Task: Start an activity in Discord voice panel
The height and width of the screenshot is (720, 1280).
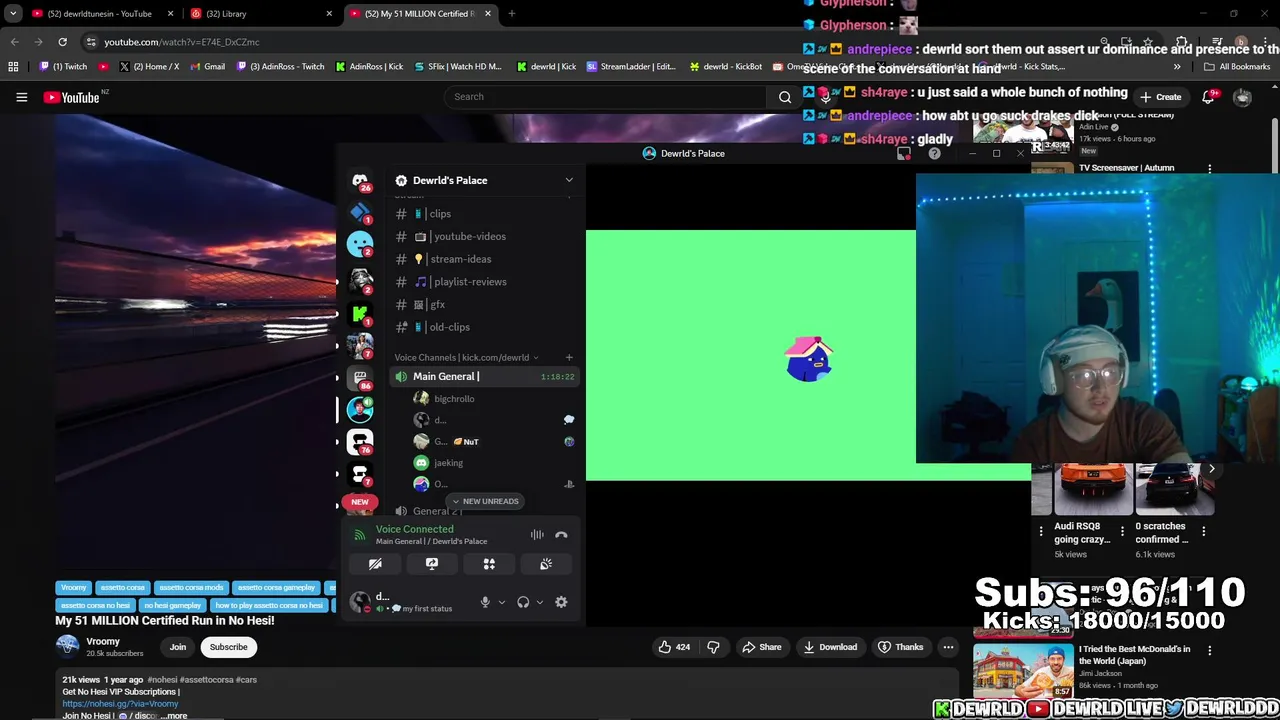Action: pos(489,564)
